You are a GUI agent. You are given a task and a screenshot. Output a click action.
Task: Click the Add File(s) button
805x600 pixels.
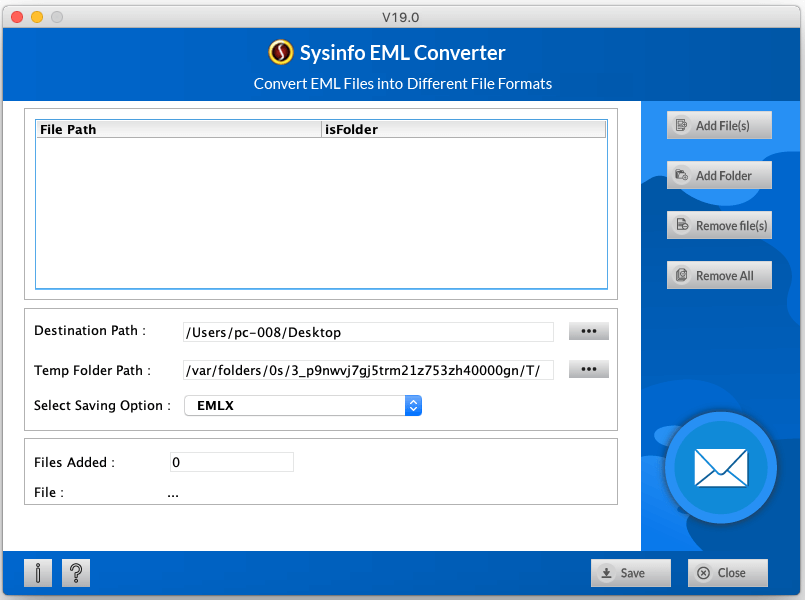click(x=719, y=125)
